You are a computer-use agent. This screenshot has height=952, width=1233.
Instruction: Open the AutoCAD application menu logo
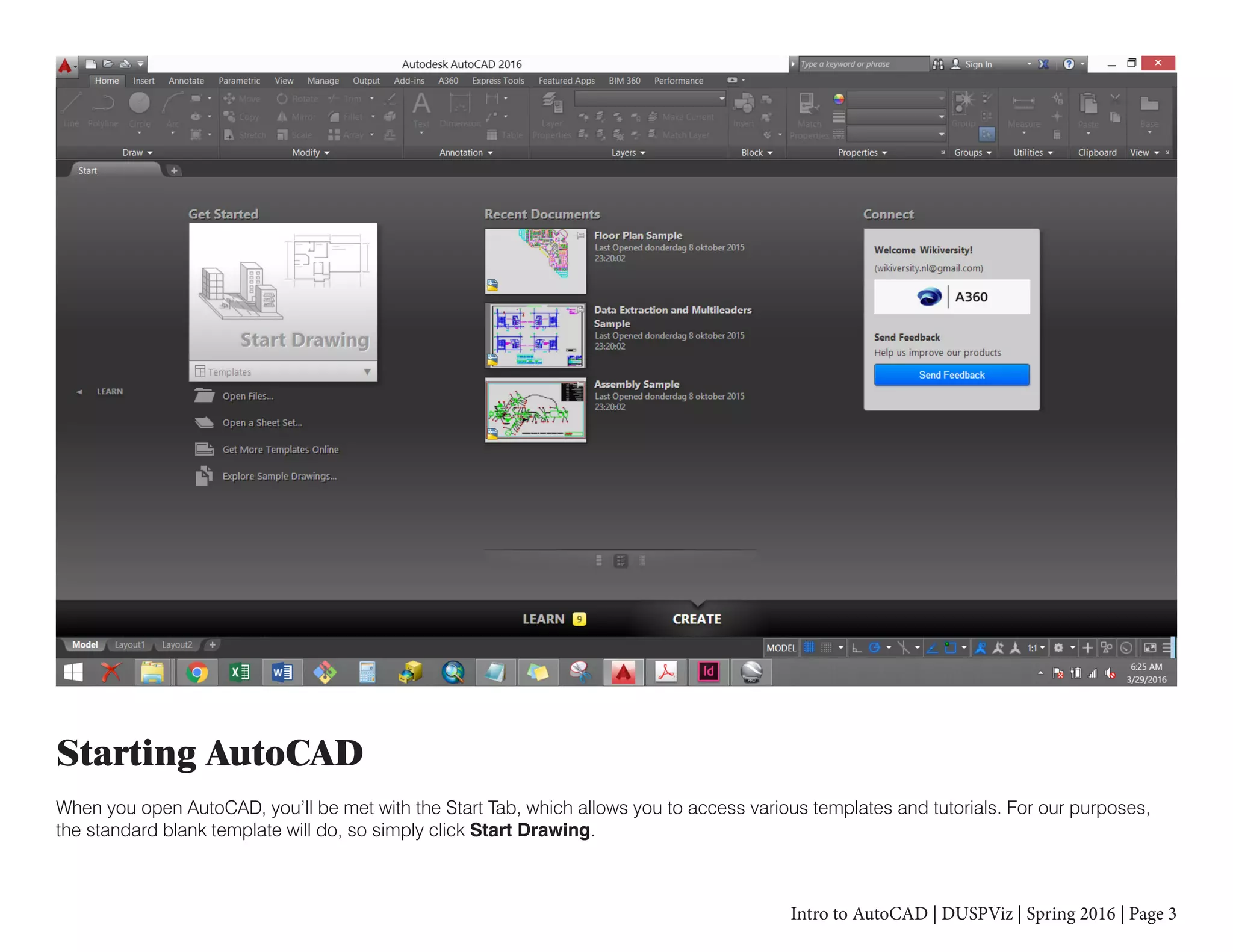tap(66, 65)
